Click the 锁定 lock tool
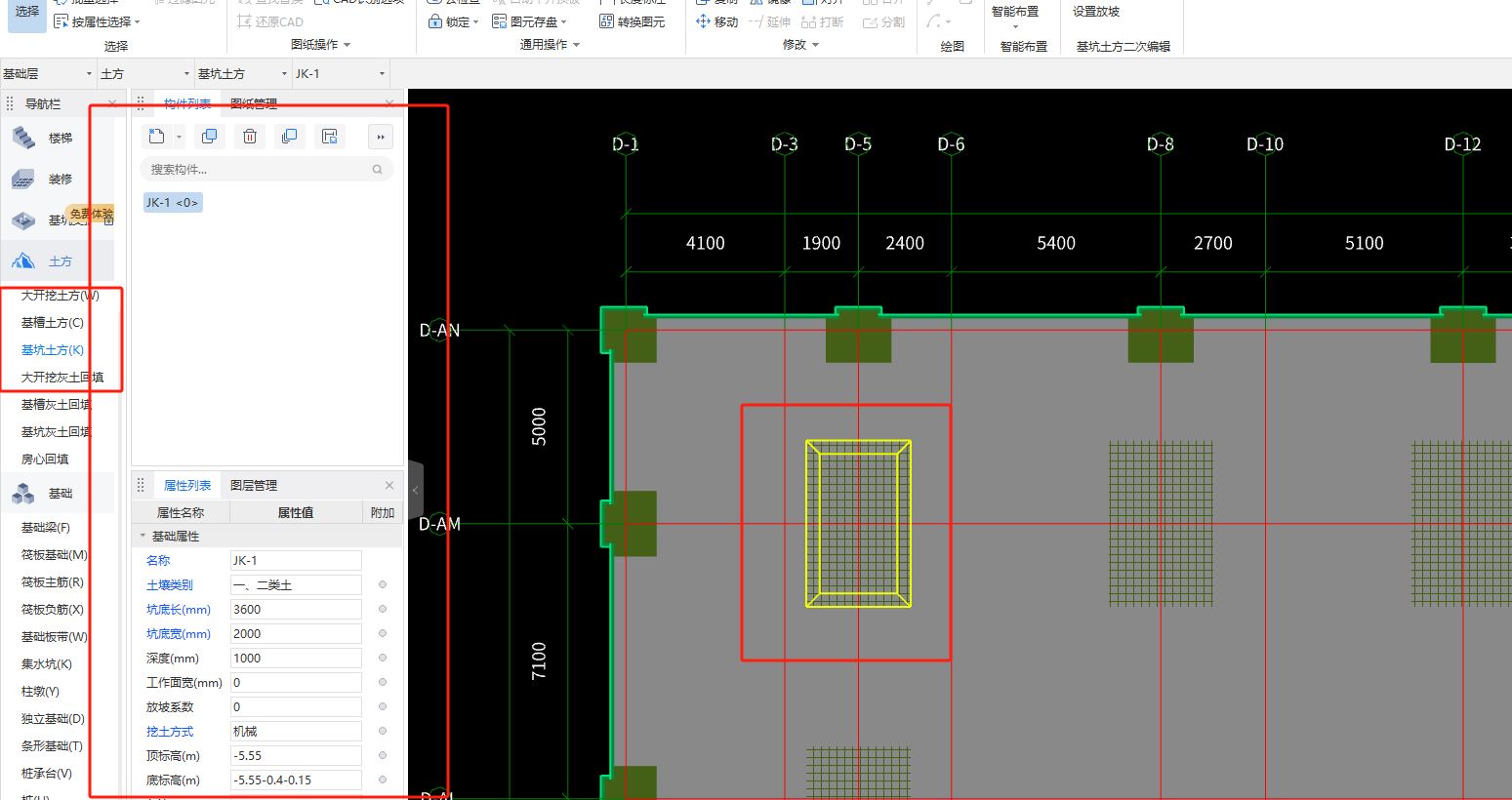Viewport: 1512px width, 800px height. click(454, 21)
